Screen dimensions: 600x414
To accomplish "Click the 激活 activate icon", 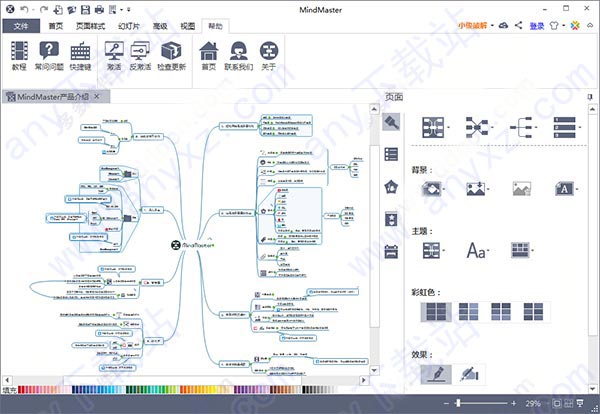I will tap(114, 56).
